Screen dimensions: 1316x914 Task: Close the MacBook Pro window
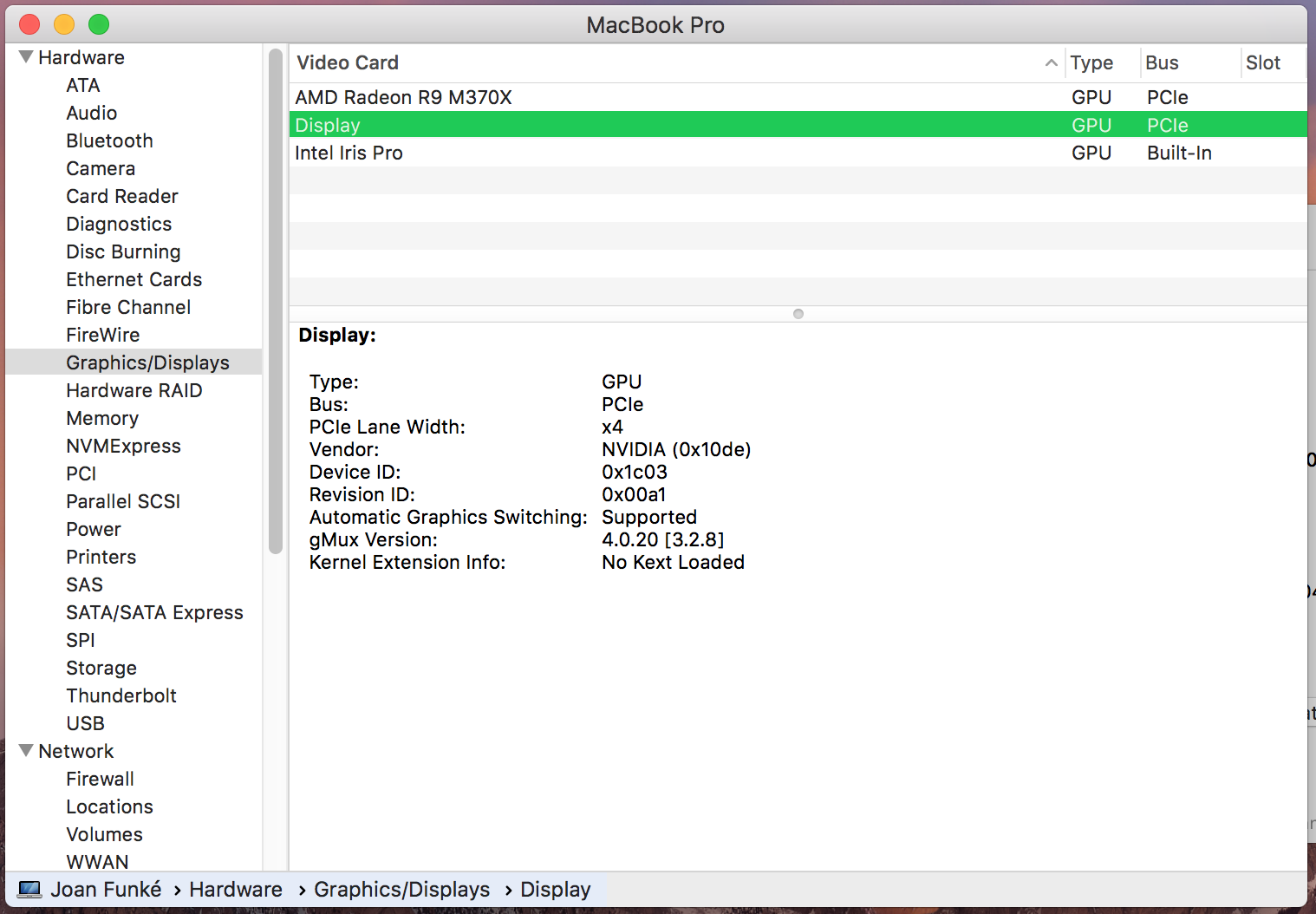(29, 24)
